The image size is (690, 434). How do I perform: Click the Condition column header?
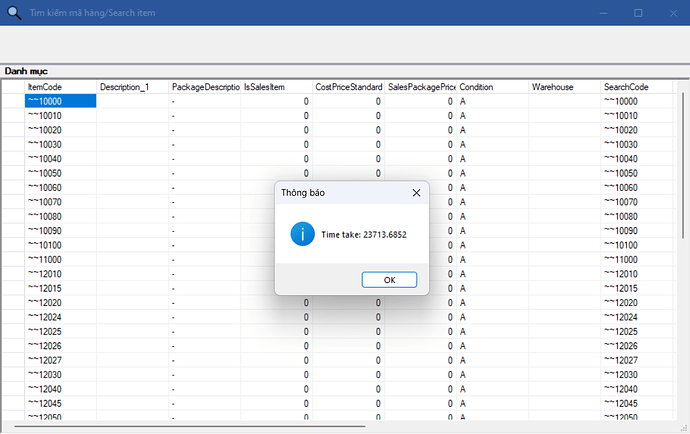tap(492, 87)
